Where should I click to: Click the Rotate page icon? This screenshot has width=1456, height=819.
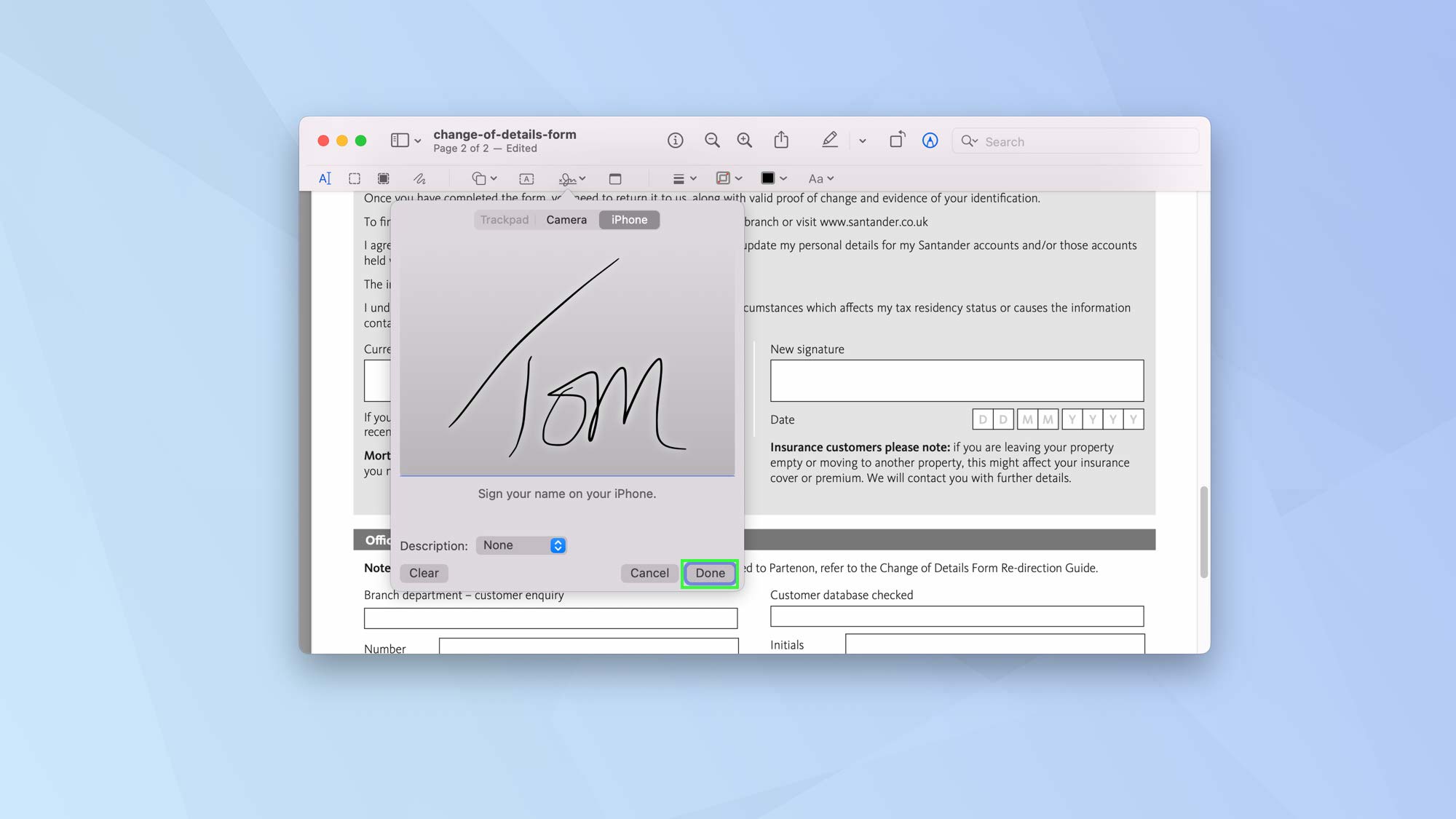click(x=897, y=140)
